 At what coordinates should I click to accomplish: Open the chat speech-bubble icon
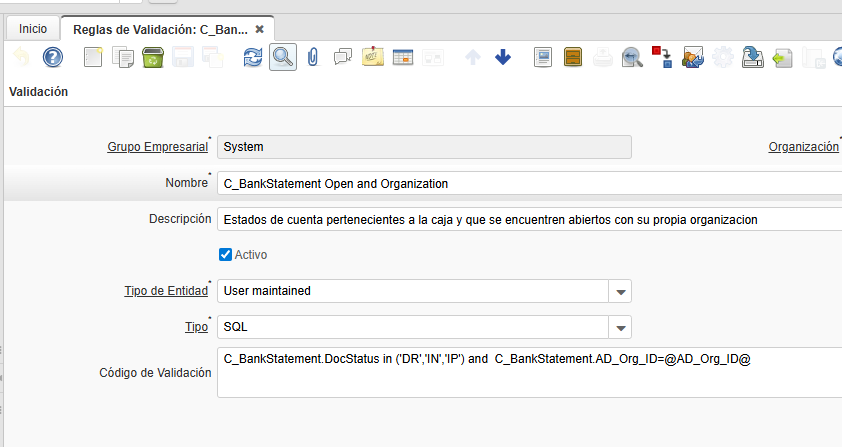coord(343,58)
